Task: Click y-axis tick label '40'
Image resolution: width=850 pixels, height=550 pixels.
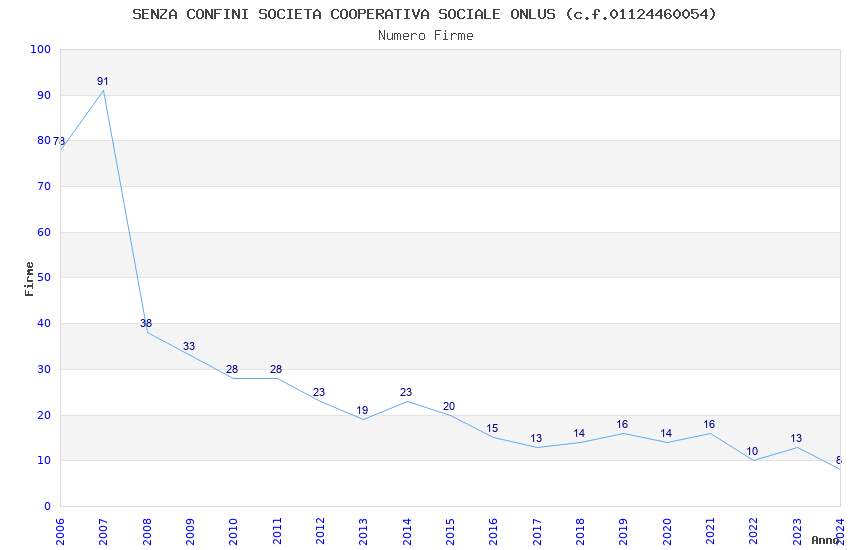Action: click(x=44, y=323)
